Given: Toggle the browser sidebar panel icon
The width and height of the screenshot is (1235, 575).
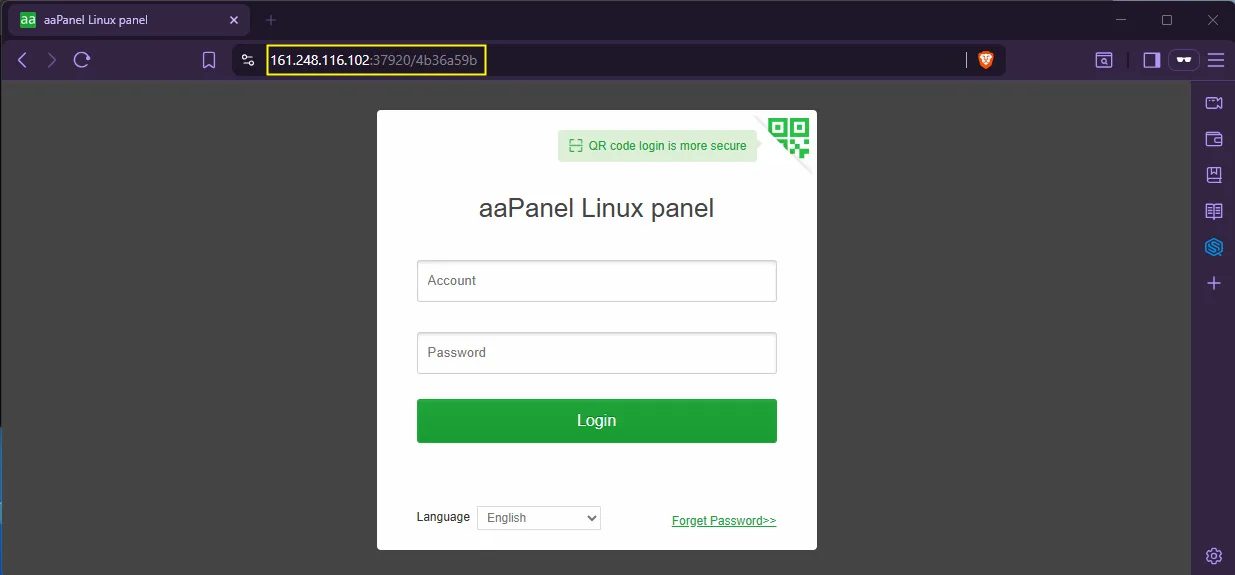Looking at the screenshot, I should [x=1151, y=60].
